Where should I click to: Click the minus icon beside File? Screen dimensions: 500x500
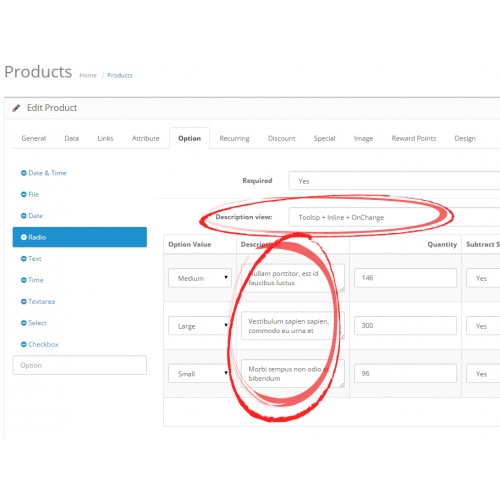click(x=24, y=194)
